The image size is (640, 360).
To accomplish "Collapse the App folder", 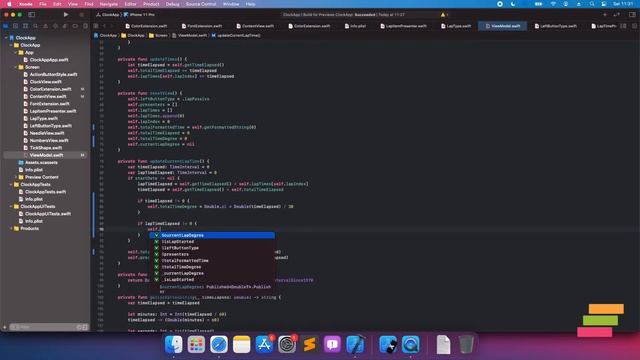I will coord(16,52).
